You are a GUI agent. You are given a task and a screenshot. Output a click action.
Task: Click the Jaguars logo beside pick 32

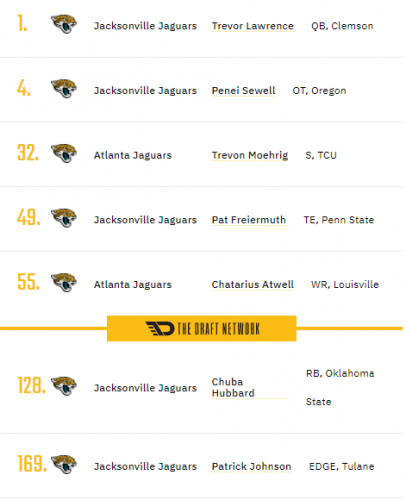point(64,153)
